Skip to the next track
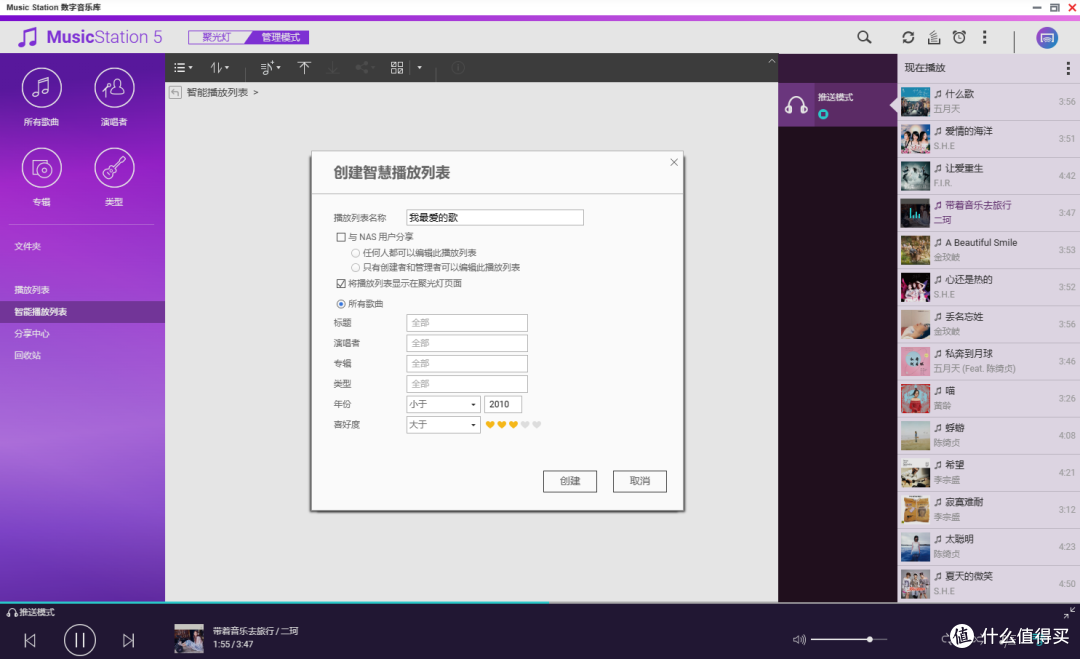Screen dimensions: 1080x659 [128, 640]
